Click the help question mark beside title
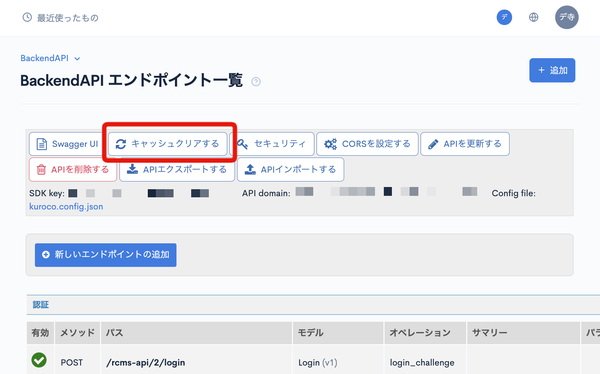600x374 pixels. point(256,82)
